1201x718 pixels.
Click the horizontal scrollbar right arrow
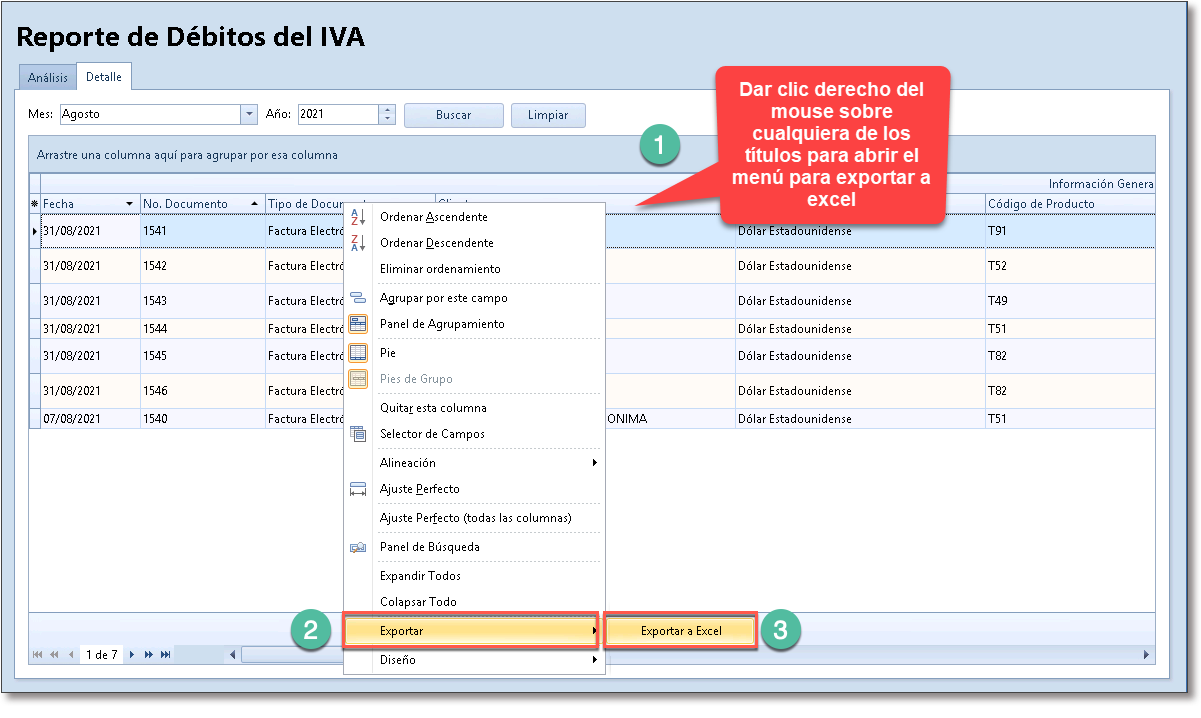[x=1147, y=655]
